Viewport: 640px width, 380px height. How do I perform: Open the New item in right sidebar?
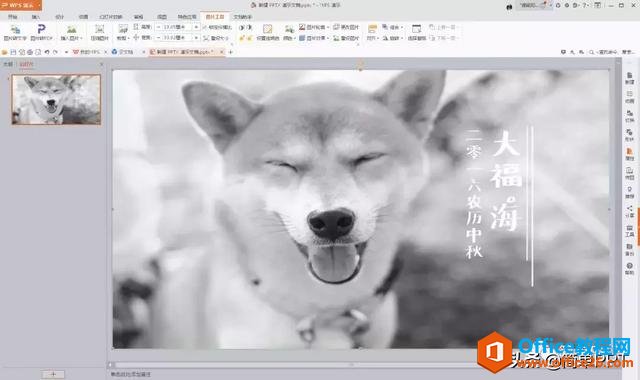(x=630, y=78)
